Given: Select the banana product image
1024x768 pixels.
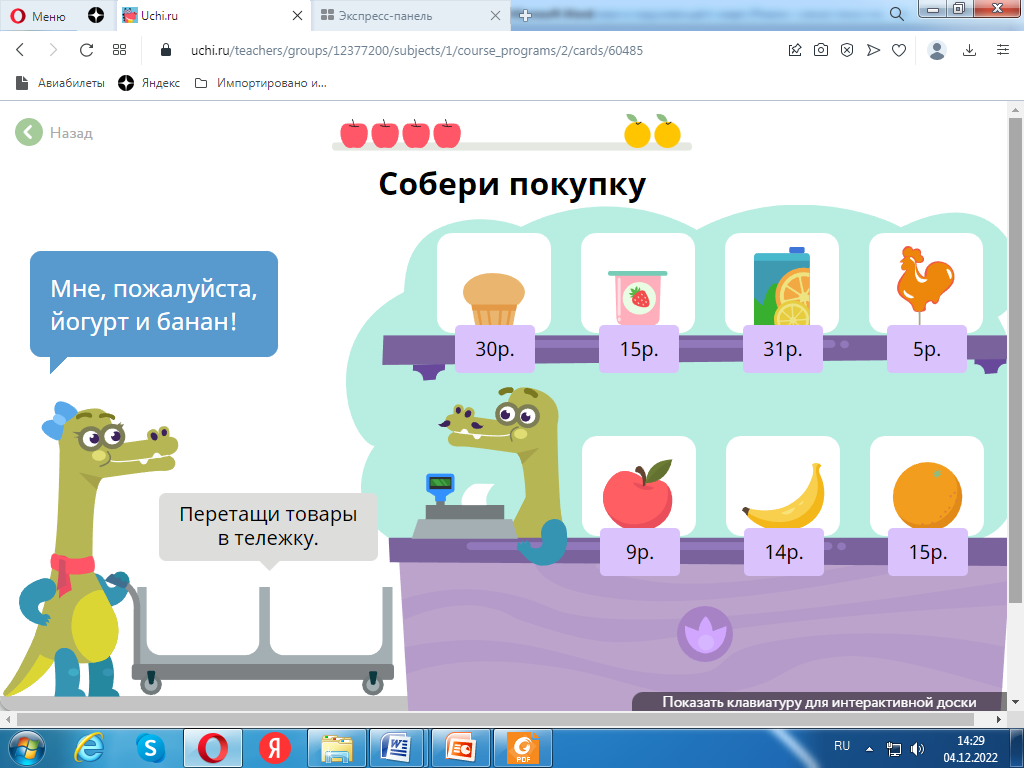Looking at the screenshot, I should pos(782,496).
